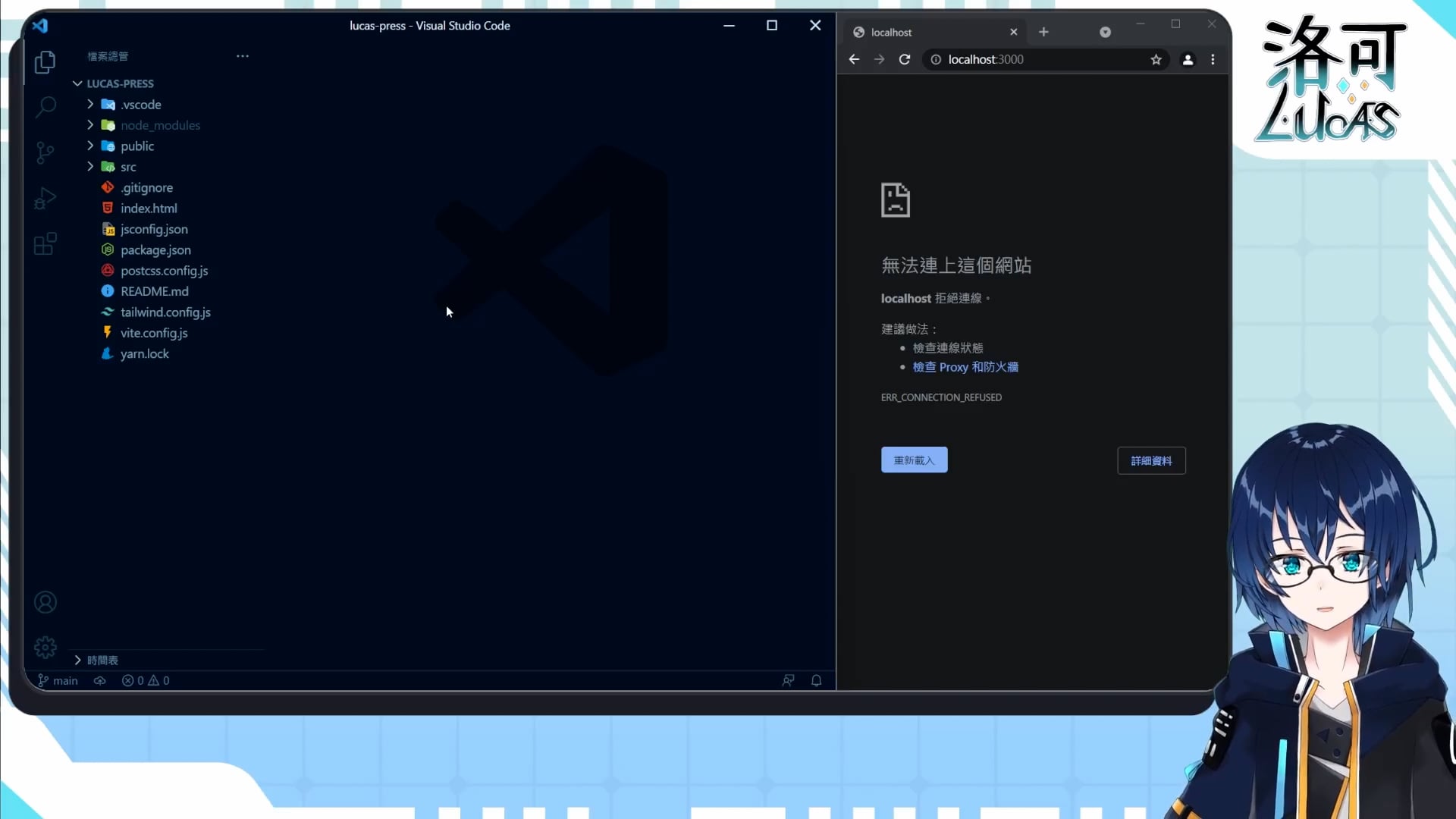Open the Run and Debug view
This screenshot has width=1456, height=819.
click(x=45, y=199)
